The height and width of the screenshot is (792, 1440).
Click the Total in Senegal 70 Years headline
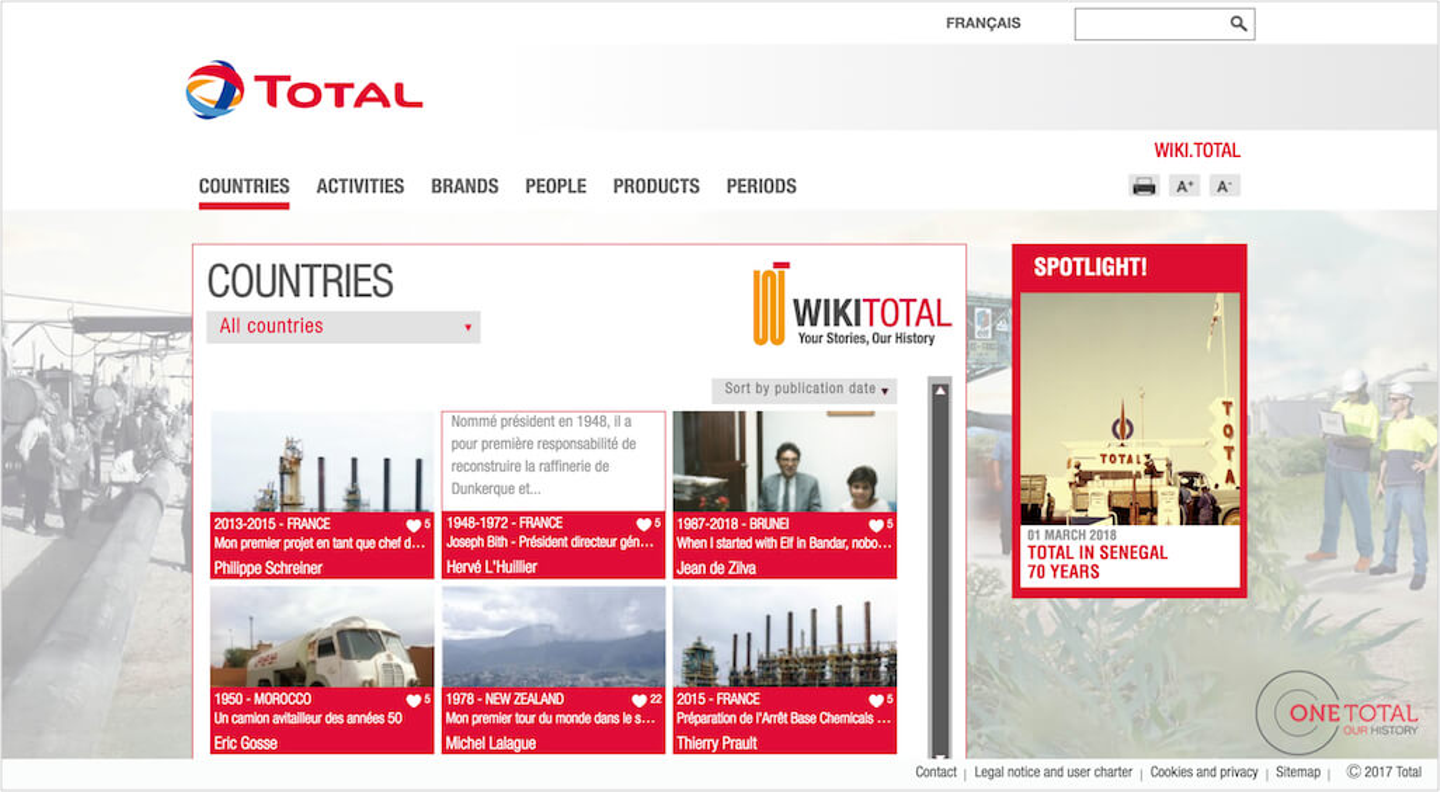click(1098, 562)
